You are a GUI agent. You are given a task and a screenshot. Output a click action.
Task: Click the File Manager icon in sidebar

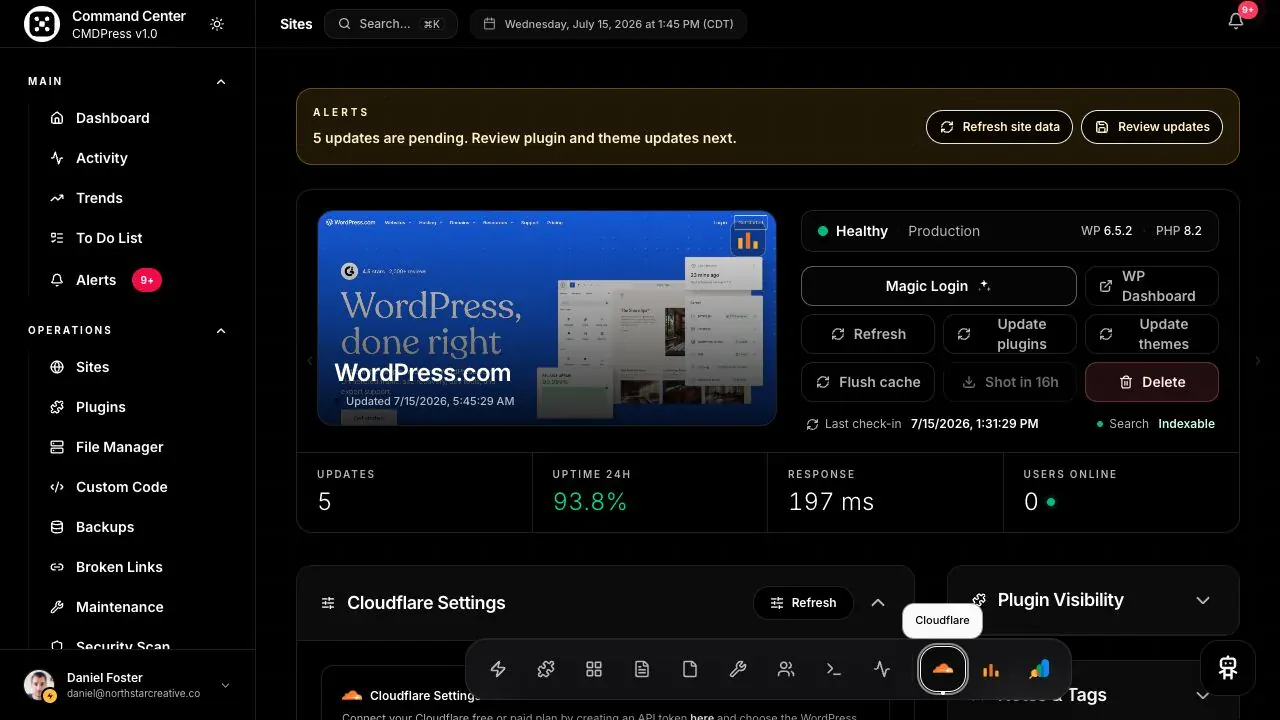pos(57,447)
